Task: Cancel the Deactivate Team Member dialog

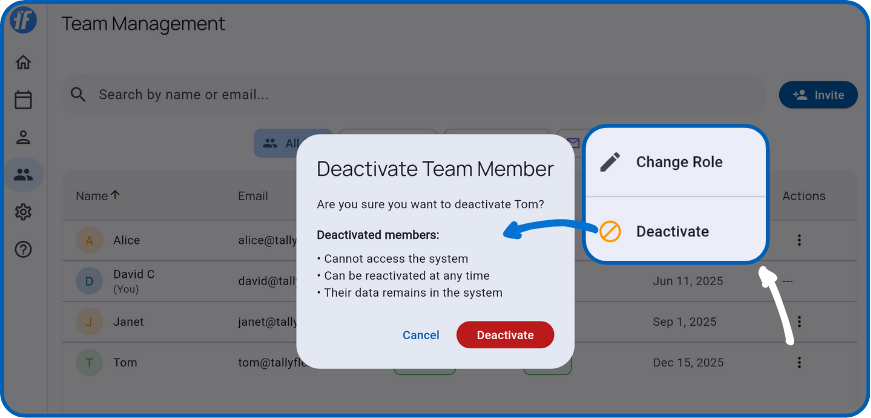Action: point(421,335)
